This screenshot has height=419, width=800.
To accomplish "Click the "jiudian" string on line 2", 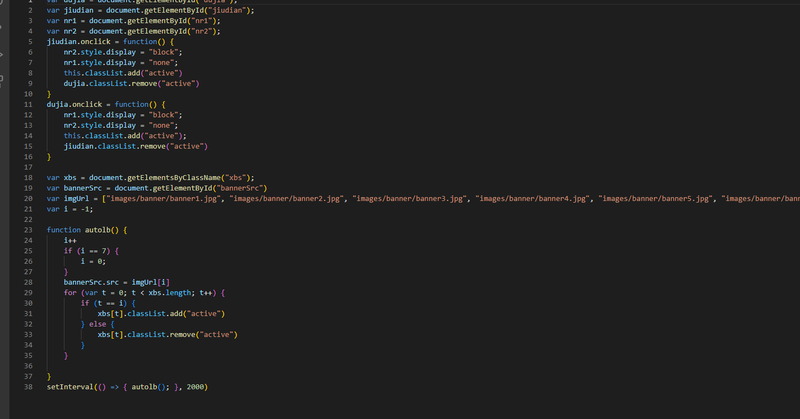I will [229, 10].
